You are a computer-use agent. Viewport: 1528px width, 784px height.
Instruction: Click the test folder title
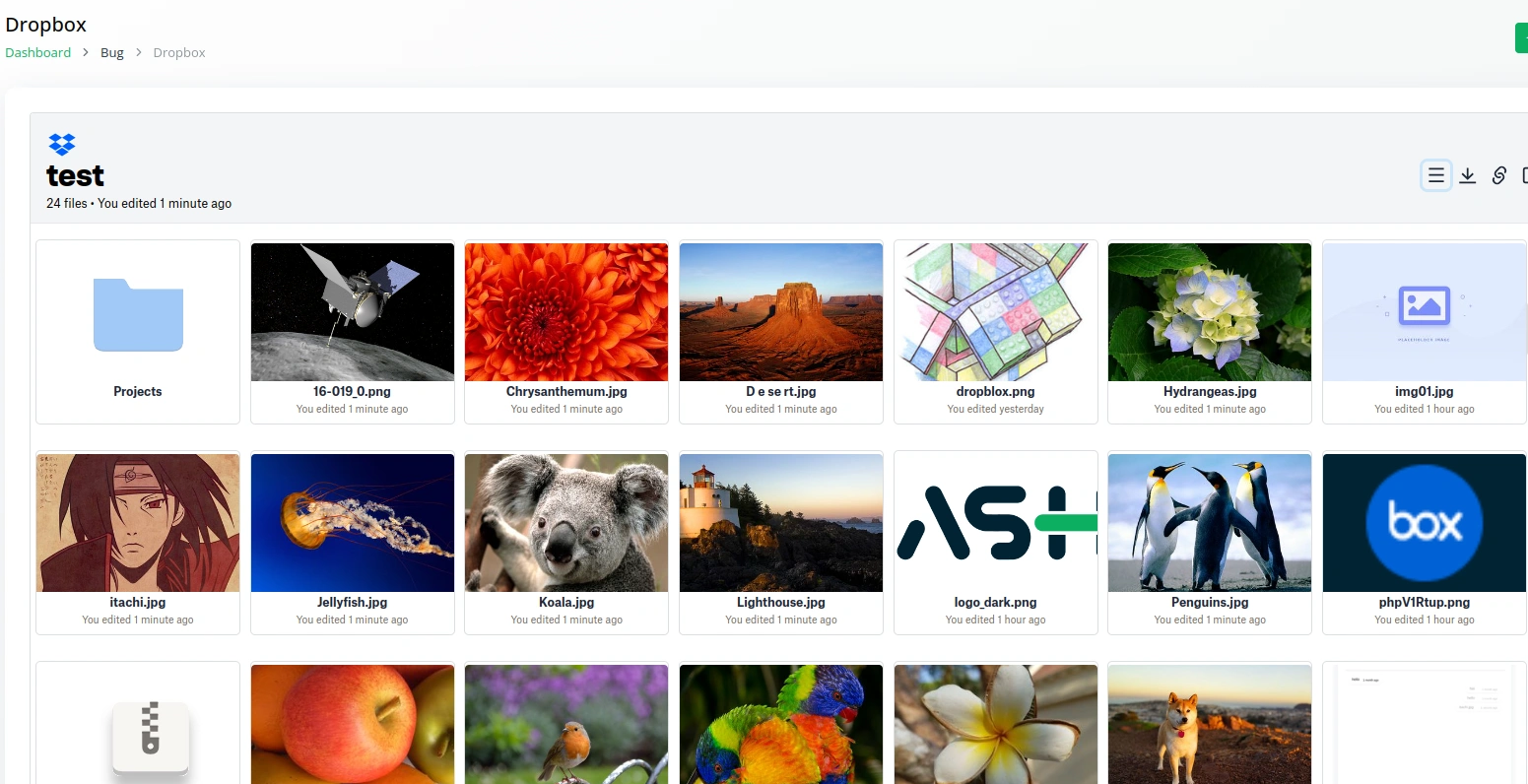click(76, 176)
